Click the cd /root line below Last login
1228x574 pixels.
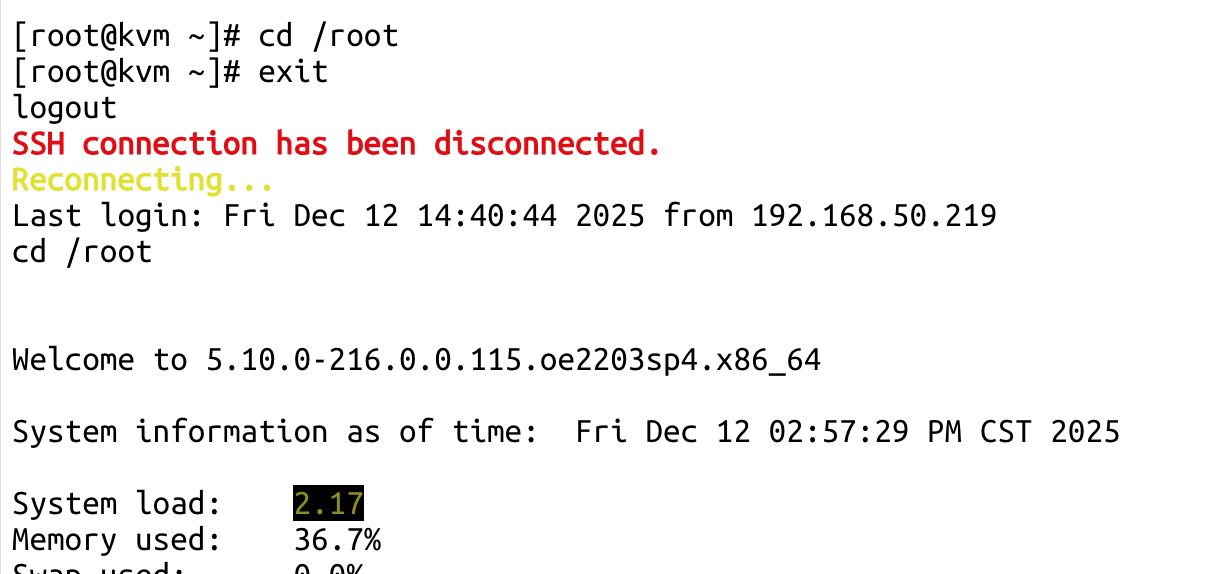click(x=82, y=251)
